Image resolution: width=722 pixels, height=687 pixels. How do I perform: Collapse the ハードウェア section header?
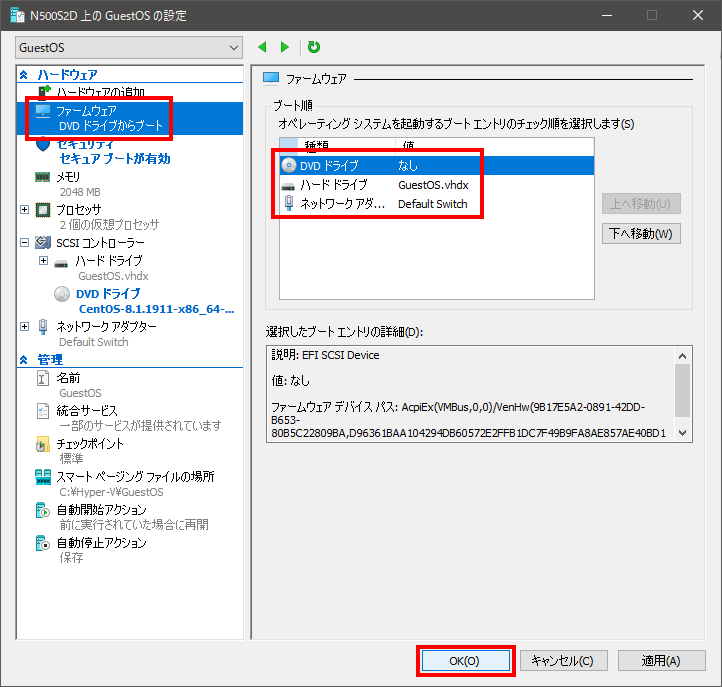[24, 75]
